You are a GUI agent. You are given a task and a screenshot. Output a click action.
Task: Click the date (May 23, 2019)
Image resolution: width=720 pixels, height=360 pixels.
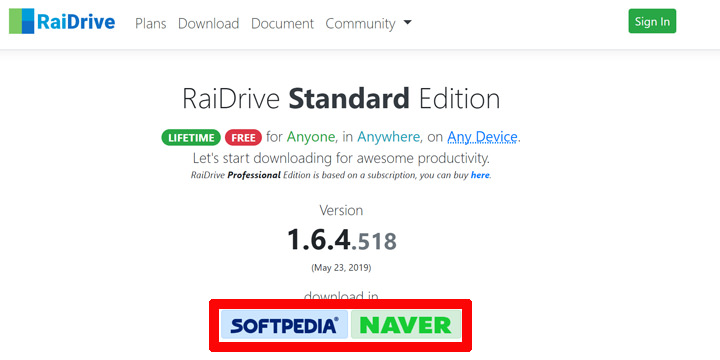(341, 268)
